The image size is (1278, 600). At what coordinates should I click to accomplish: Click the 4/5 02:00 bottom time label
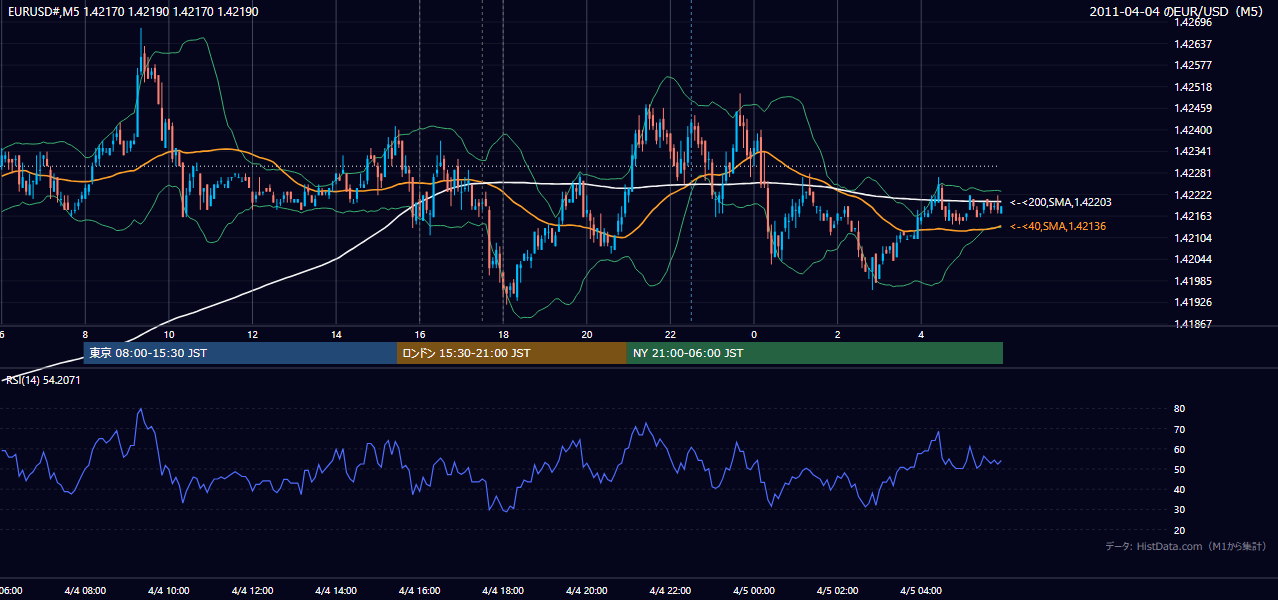[838, 591]
